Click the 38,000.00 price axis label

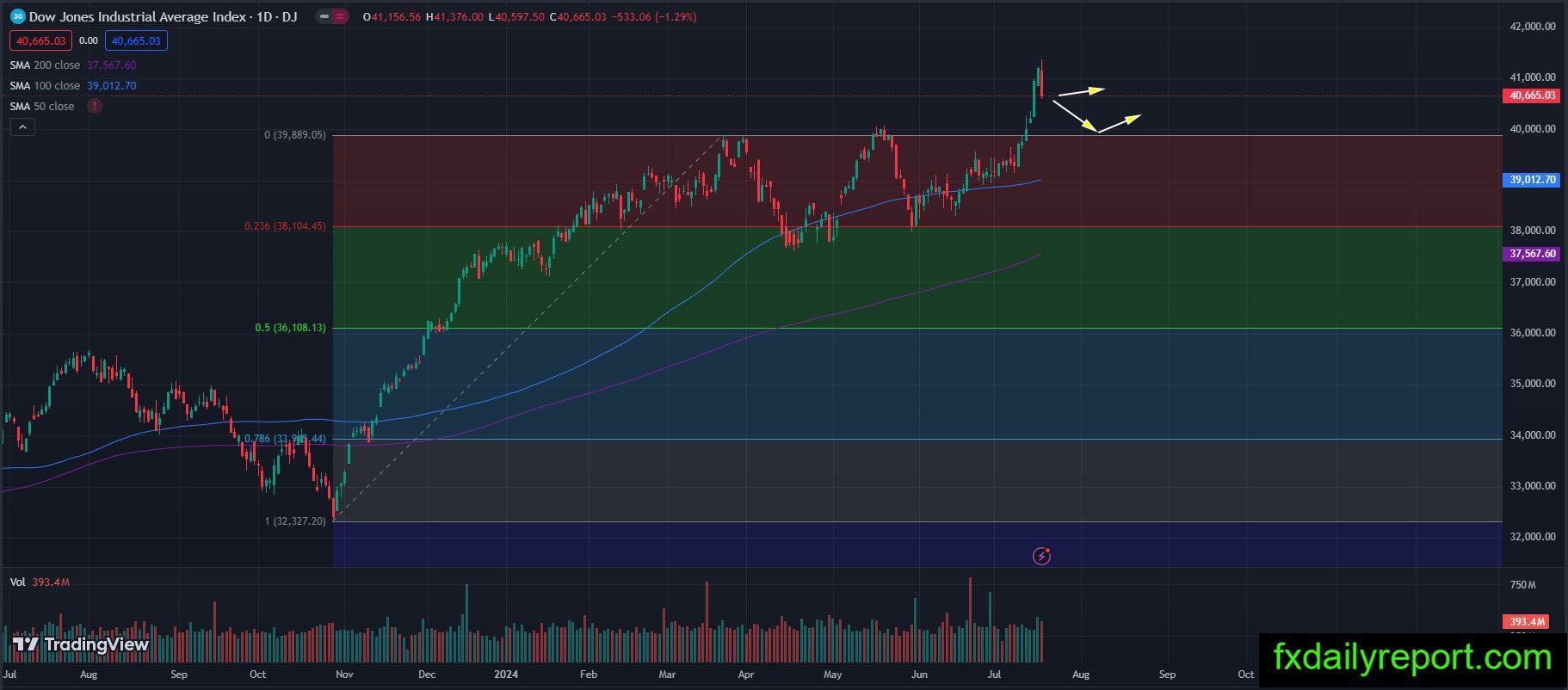click(1533, 231)
